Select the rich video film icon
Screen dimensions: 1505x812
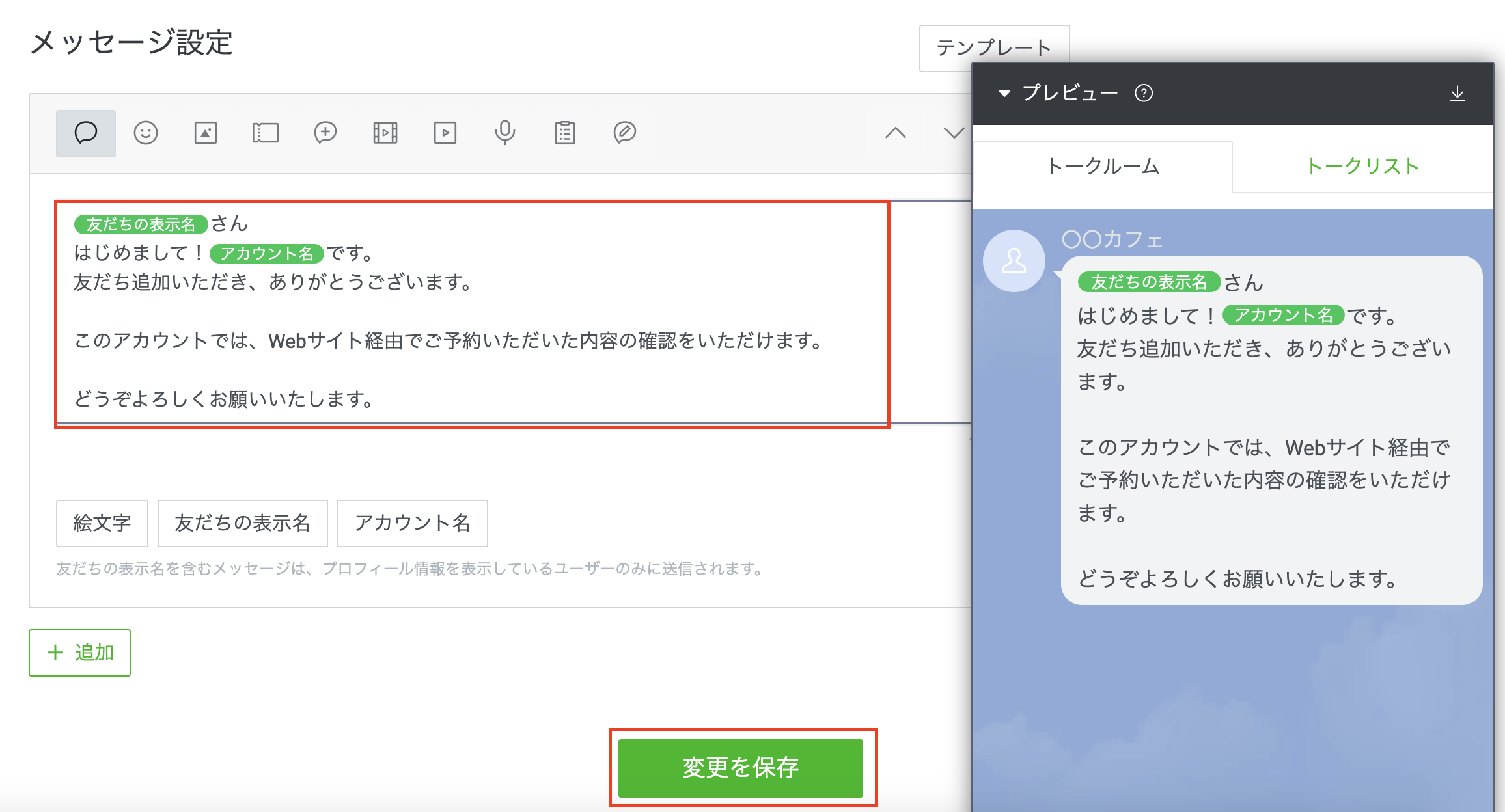(x=385, y=133)
